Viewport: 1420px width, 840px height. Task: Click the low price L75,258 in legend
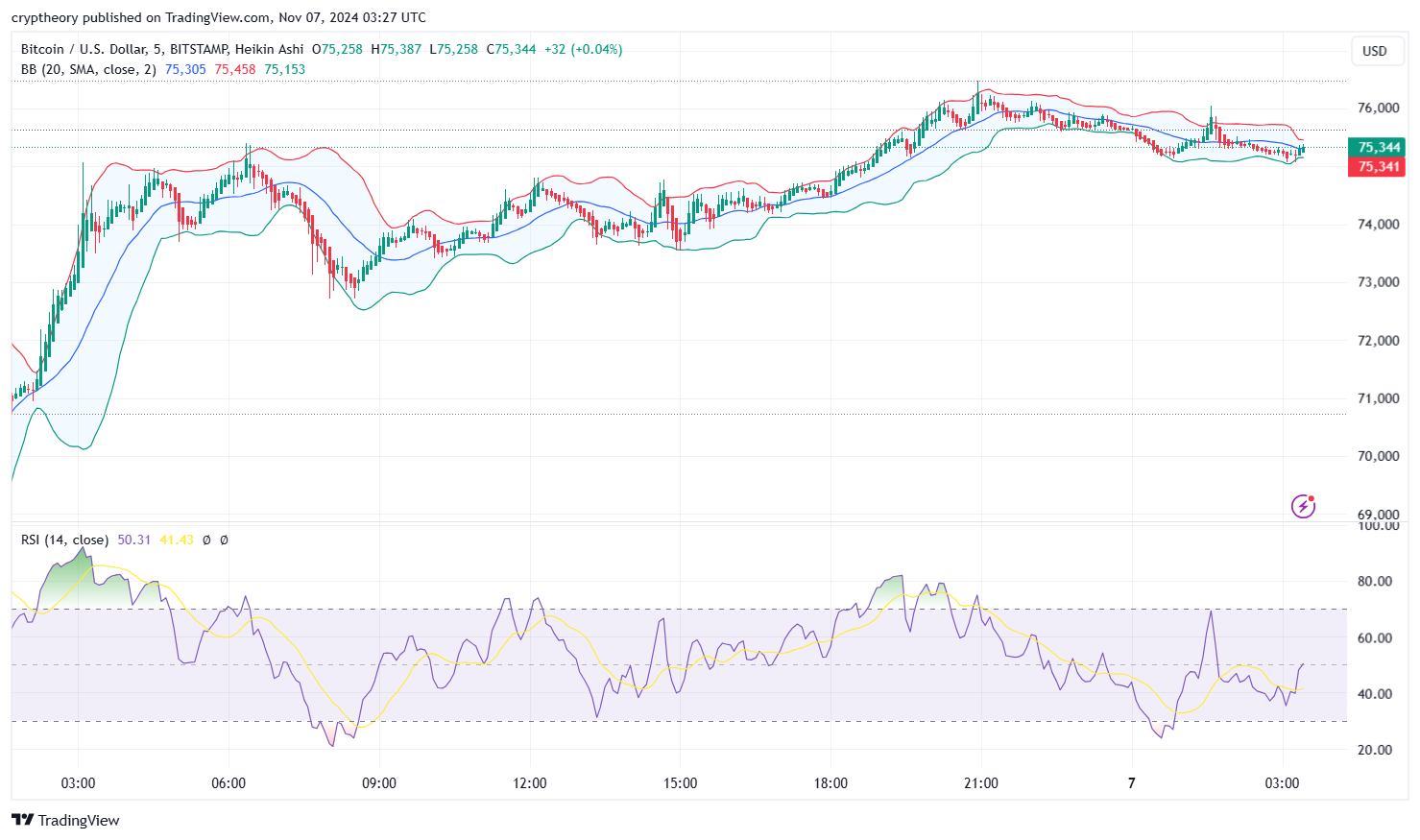click(453, 49)
